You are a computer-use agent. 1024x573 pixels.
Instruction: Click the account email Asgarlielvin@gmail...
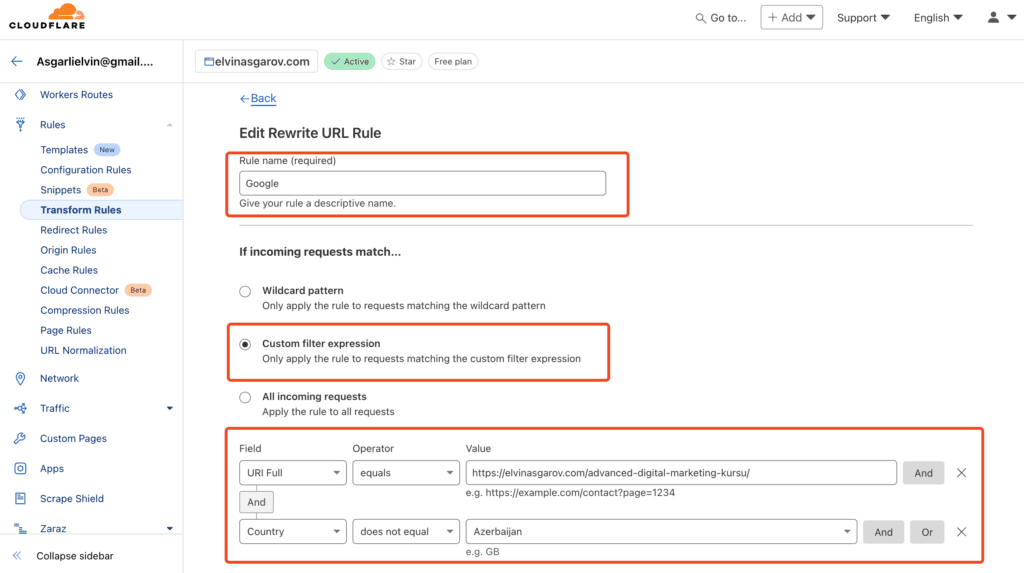(x=95, y=61)
